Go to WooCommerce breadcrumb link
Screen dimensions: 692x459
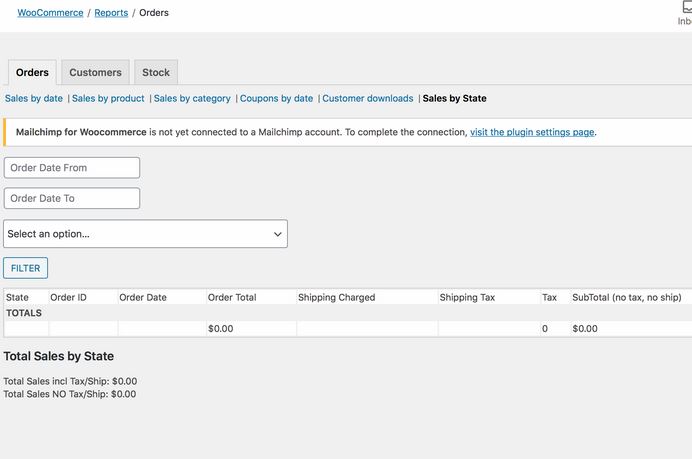pos(50,13)
